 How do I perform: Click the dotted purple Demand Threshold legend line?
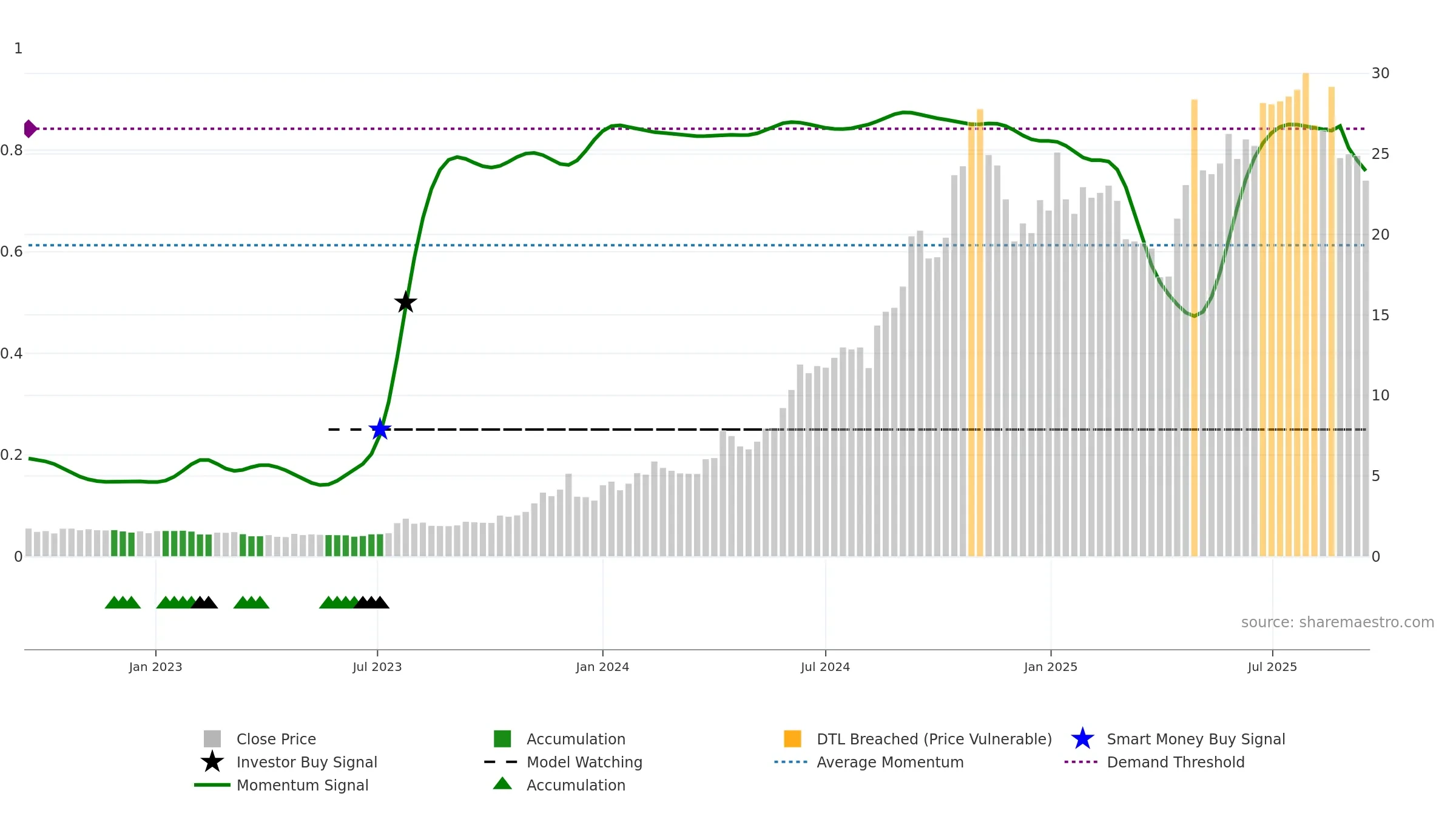1081,762
